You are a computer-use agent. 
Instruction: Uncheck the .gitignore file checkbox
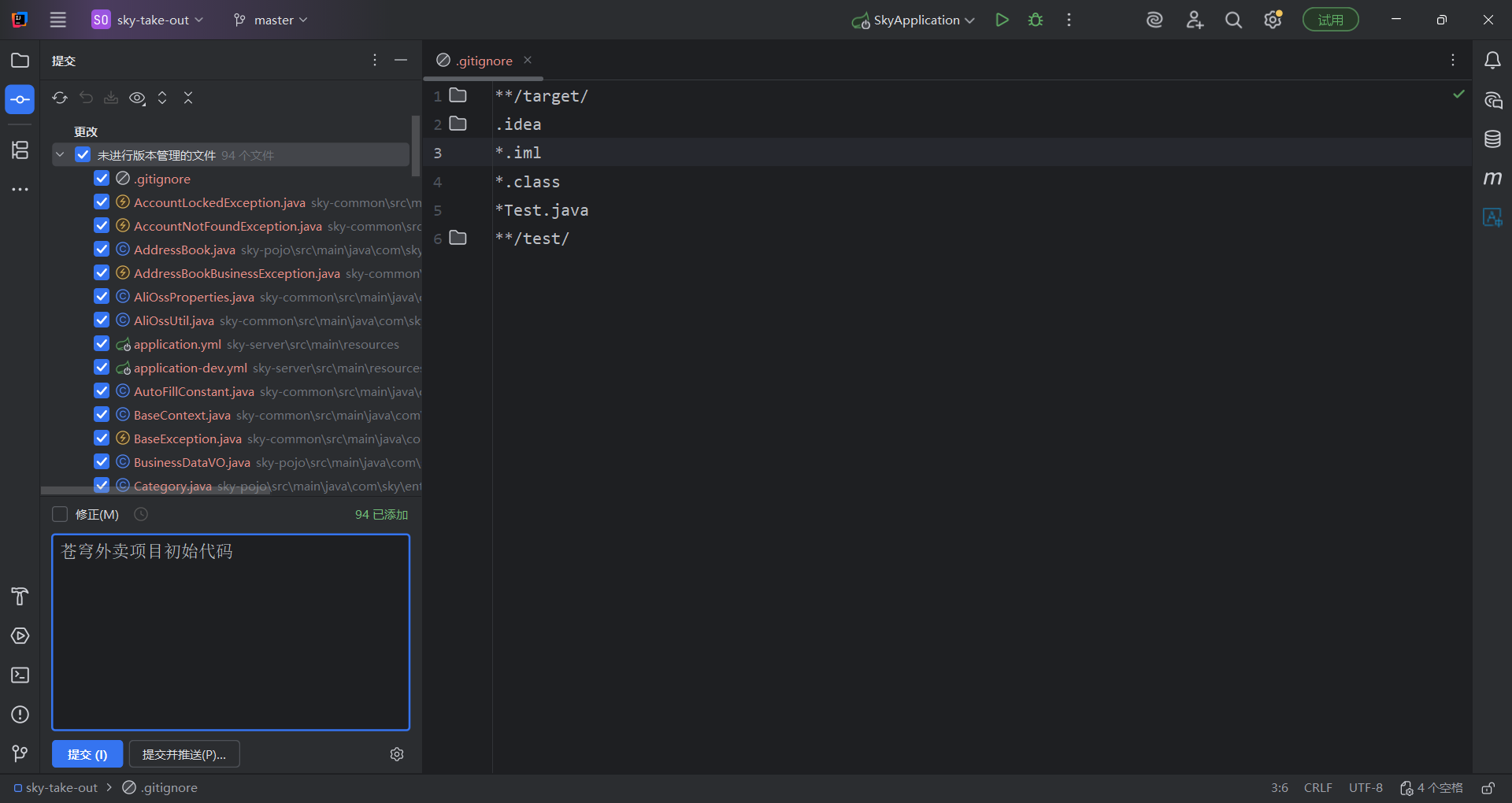(x=102, y=179)
